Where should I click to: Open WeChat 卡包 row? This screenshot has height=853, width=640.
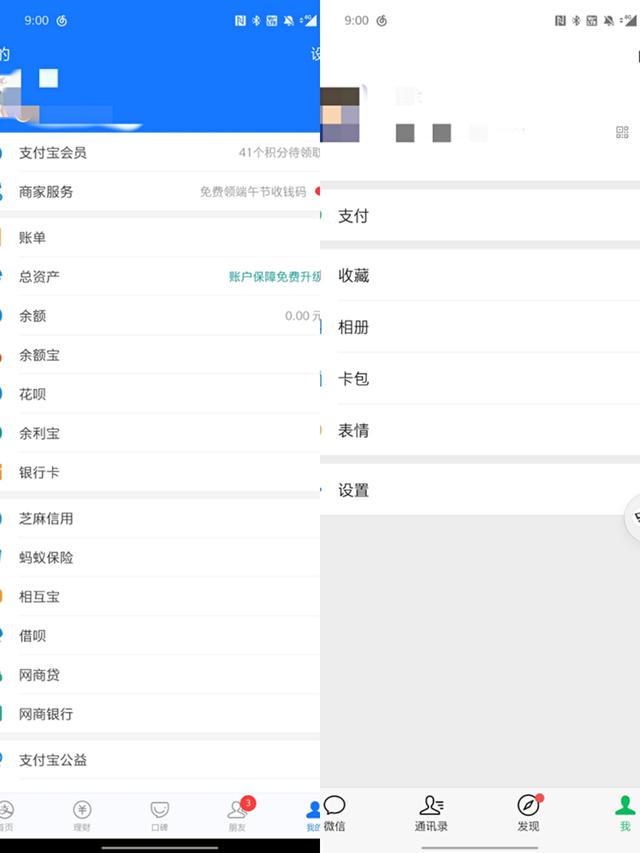coord(480,379)
